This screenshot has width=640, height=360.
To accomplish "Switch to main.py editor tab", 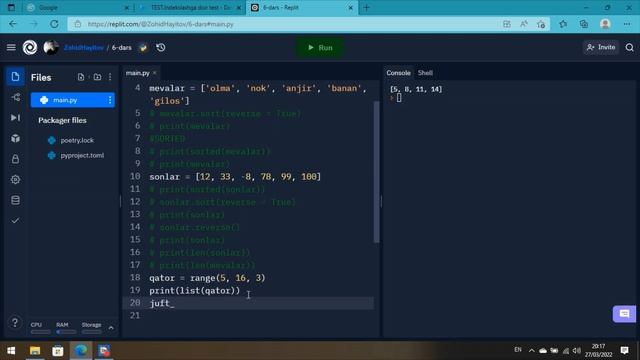I will 138,73.
